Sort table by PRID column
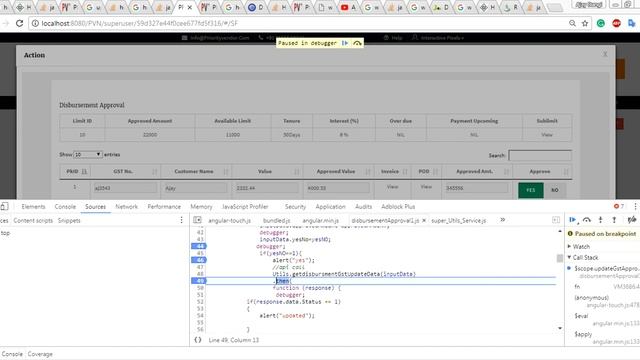Screen dimensions: 640x360 click(x=75, y=171)
